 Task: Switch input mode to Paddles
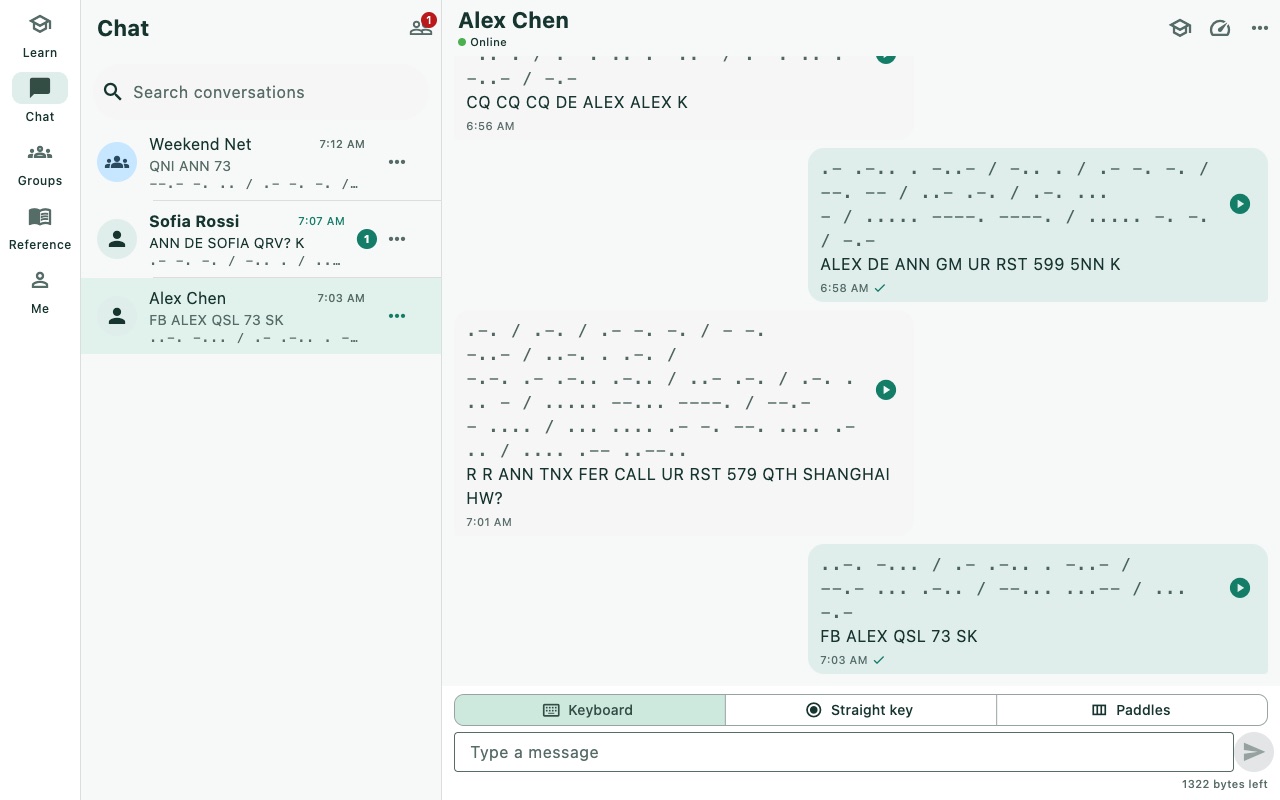click(x=1132, y=710)
